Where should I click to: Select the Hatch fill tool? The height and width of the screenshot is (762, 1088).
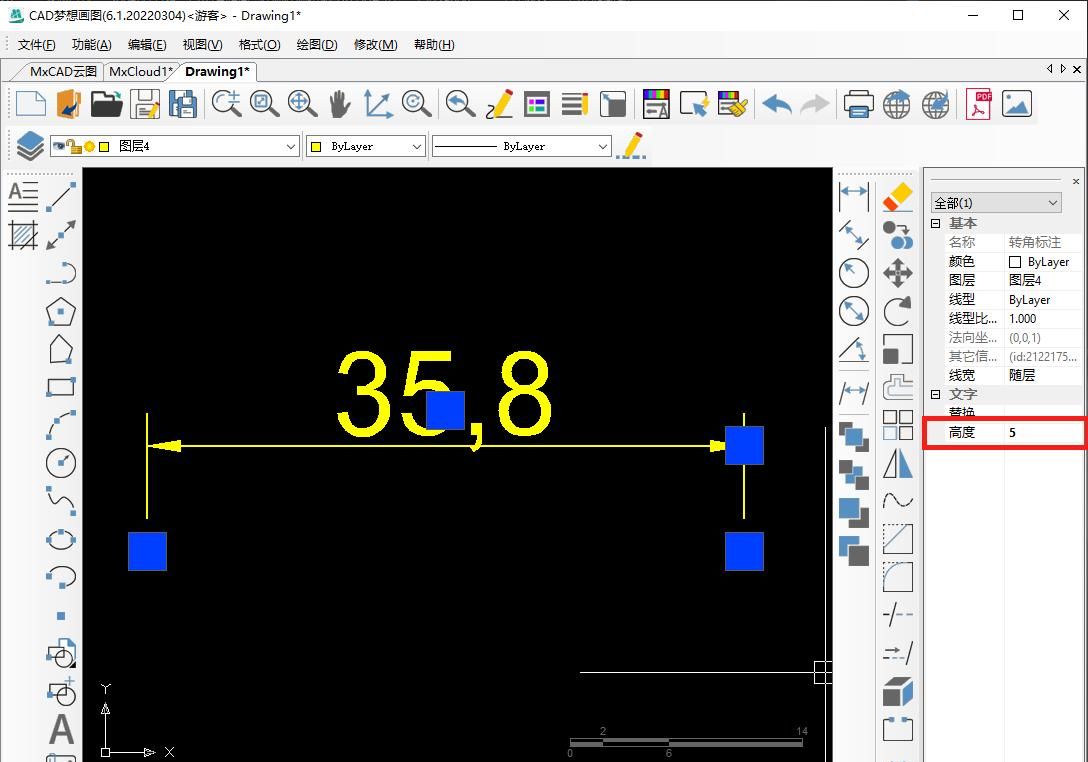(x=23, y=235)
